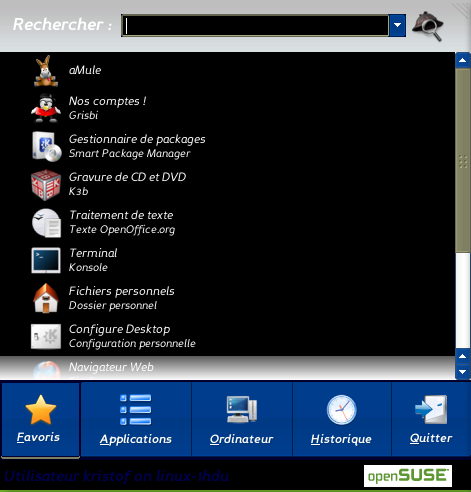
Task: Click the scrollbar's top up arrow
Action: (x=463, y=60)
